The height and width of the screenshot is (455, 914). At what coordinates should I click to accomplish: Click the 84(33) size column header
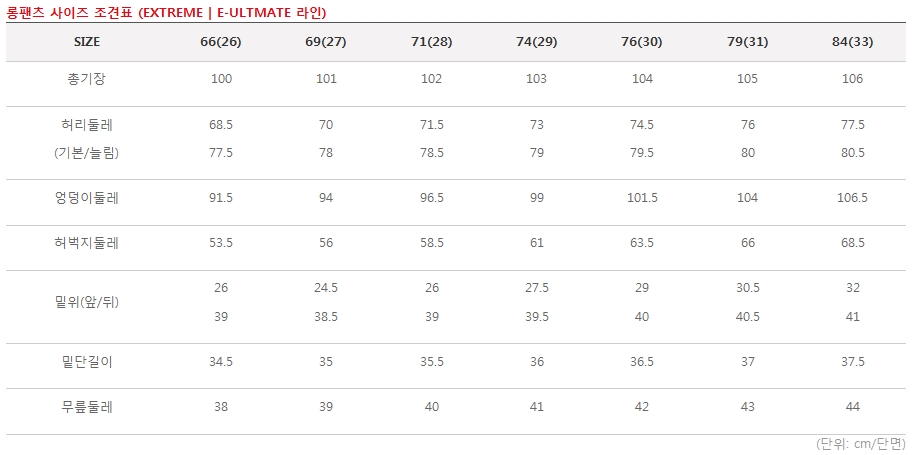click(852, 42)
